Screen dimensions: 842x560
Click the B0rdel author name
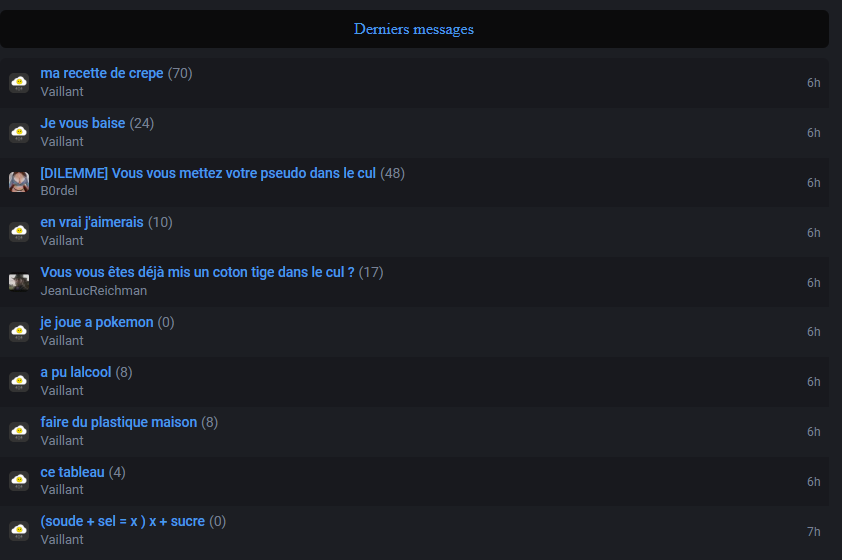[x=59, y=191]
